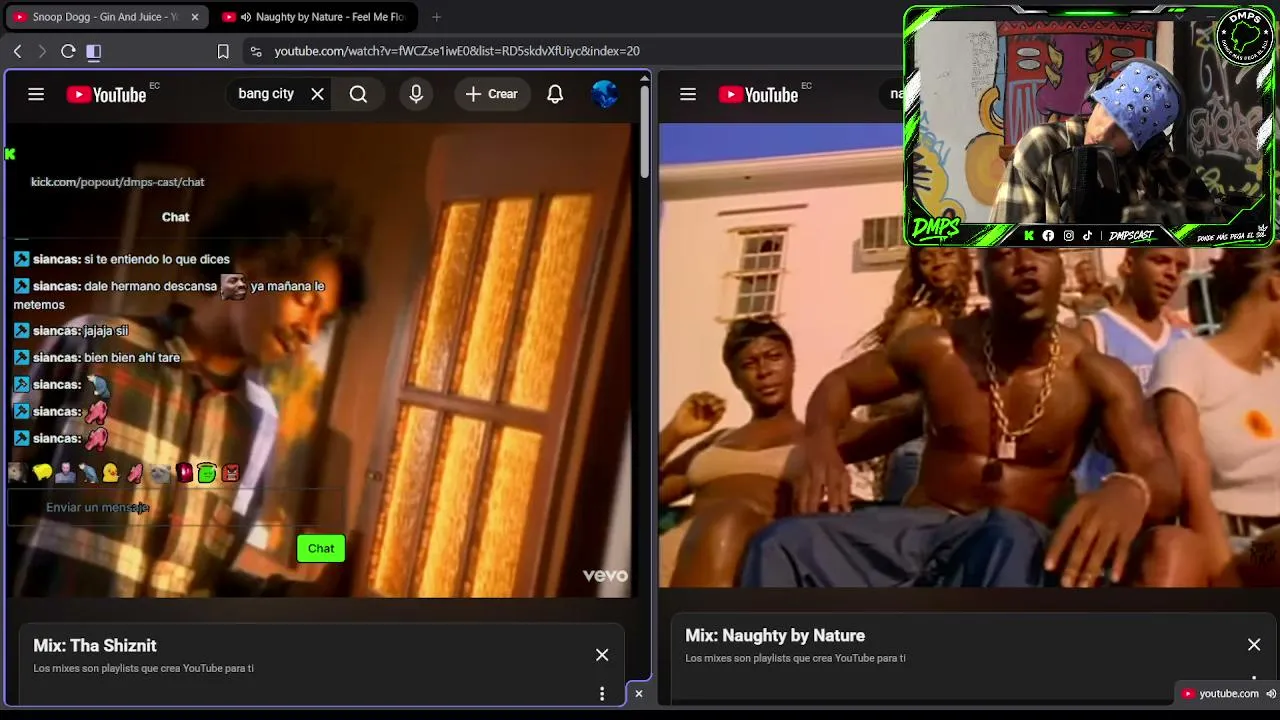This screenshot has height=720, width=1280.
Task: Pick the green frog face emote
Action: point(207,473)
